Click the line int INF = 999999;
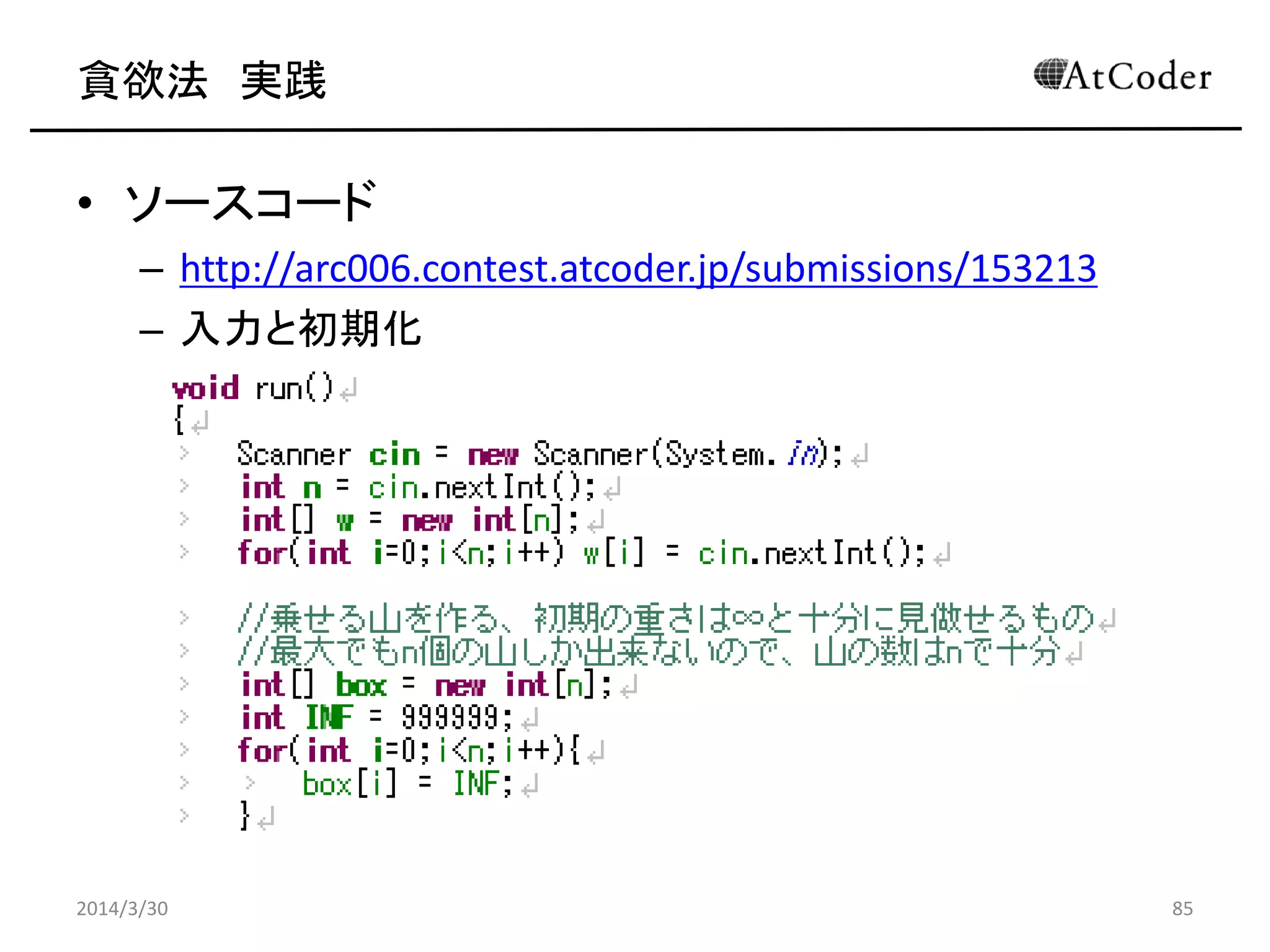 (x=377, y=718)
